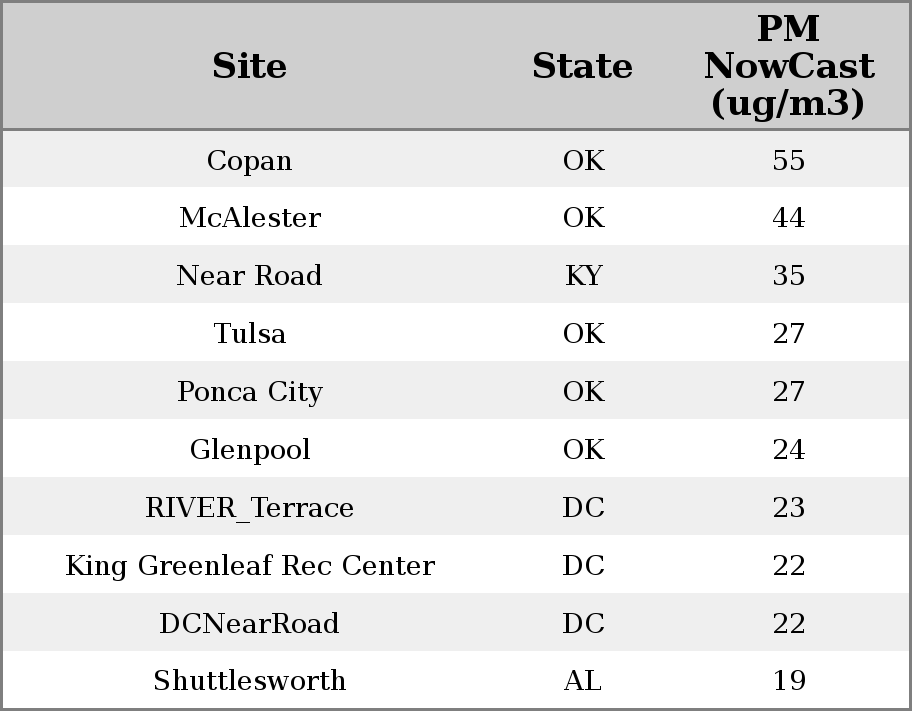Click the AL state cell
The width and height of the screenshot is (912, 711).
click(x=583, y=681)
